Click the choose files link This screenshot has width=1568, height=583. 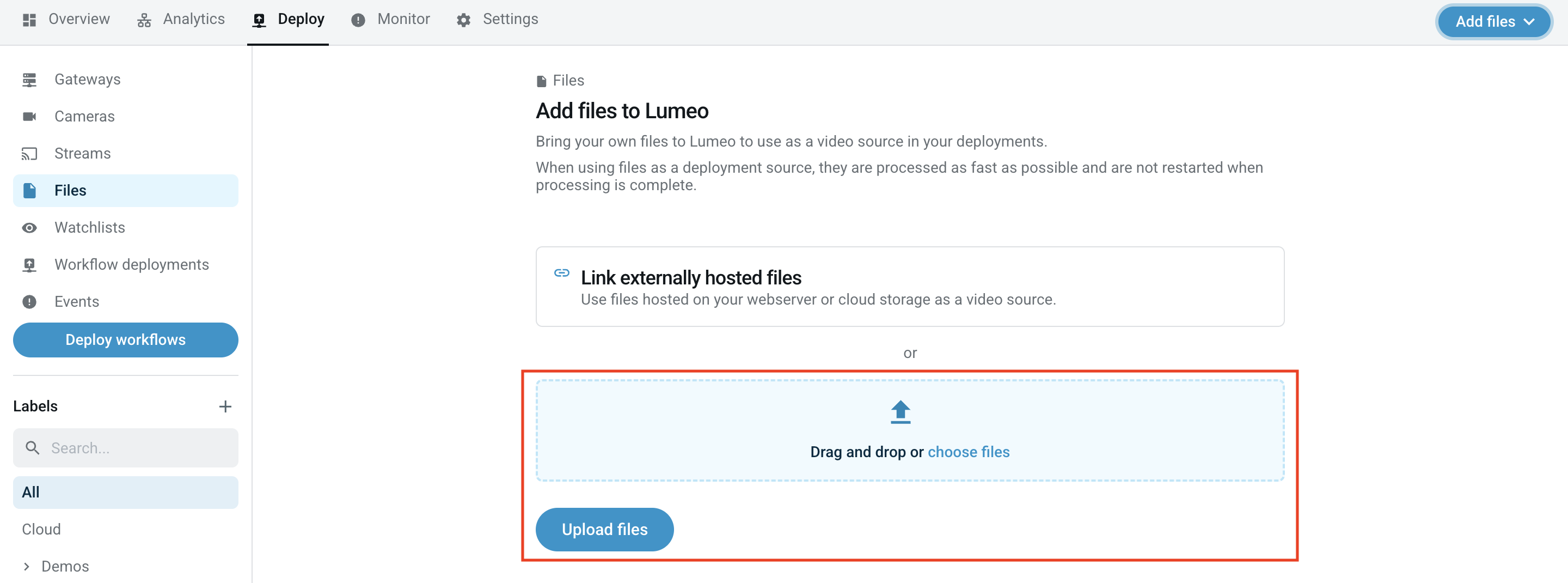click(968, 452)
